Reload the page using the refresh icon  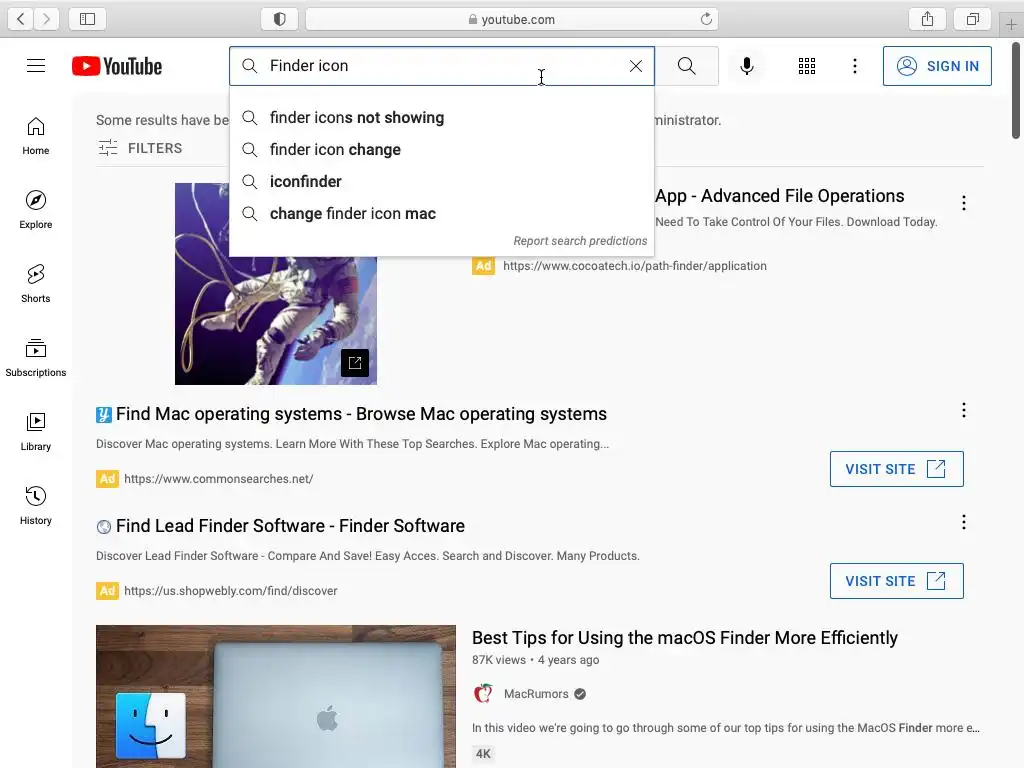point(706,19)
